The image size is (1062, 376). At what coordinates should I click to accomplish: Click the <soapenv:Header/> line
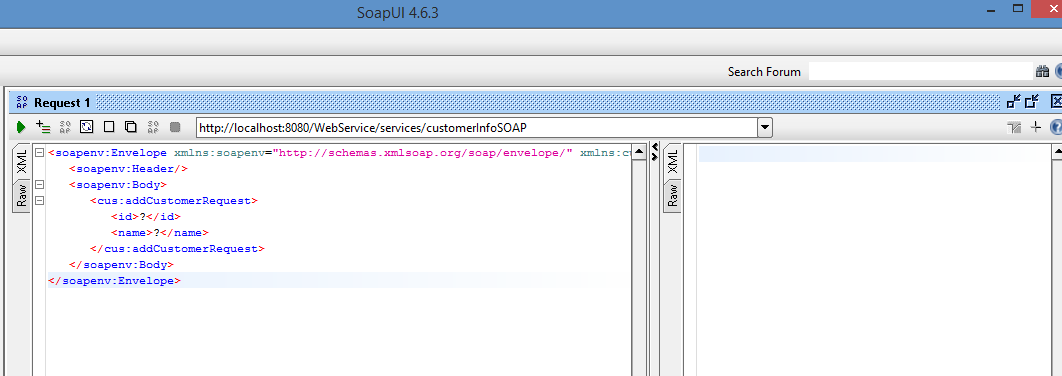tap(129, 169)
